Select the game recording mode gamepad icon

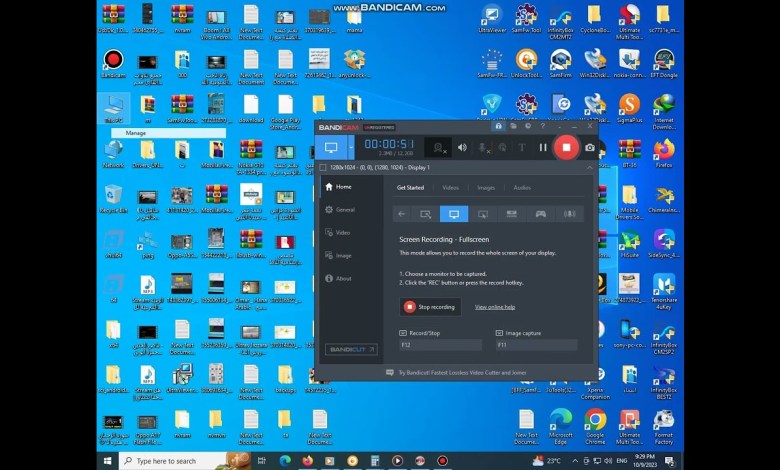tap(540, 213)
